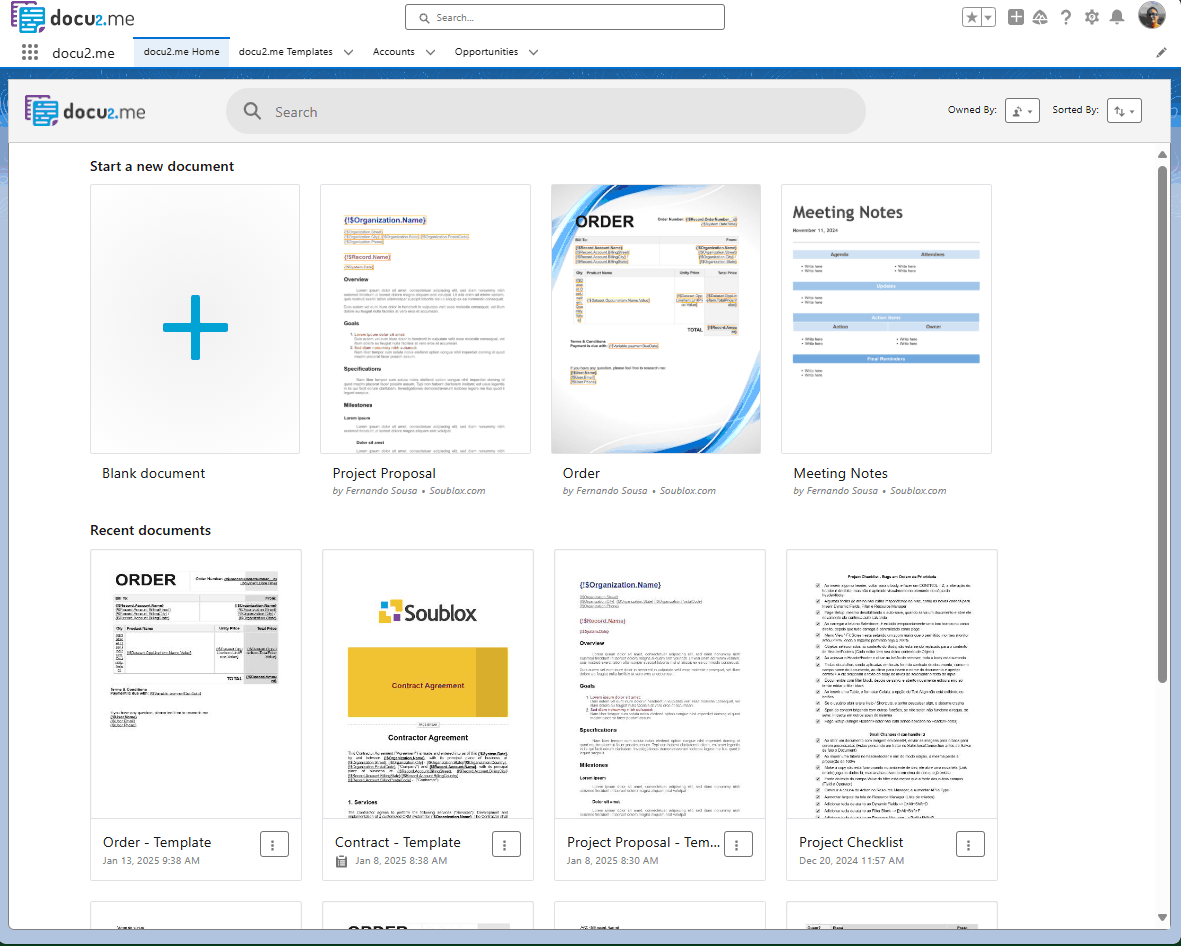Click the docu2.me document Search box
1181x946 pixels.
click(546, 111)
